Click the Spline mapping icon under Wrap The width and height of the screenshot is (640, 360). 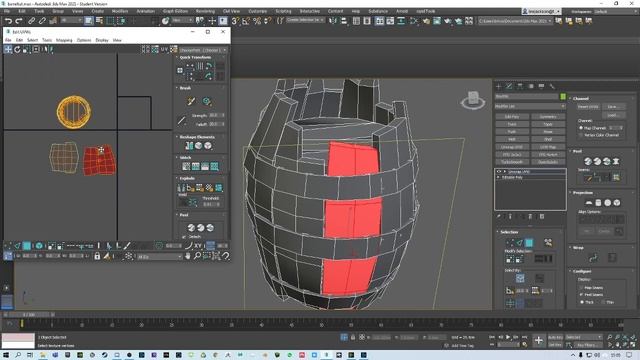(593, 258)
